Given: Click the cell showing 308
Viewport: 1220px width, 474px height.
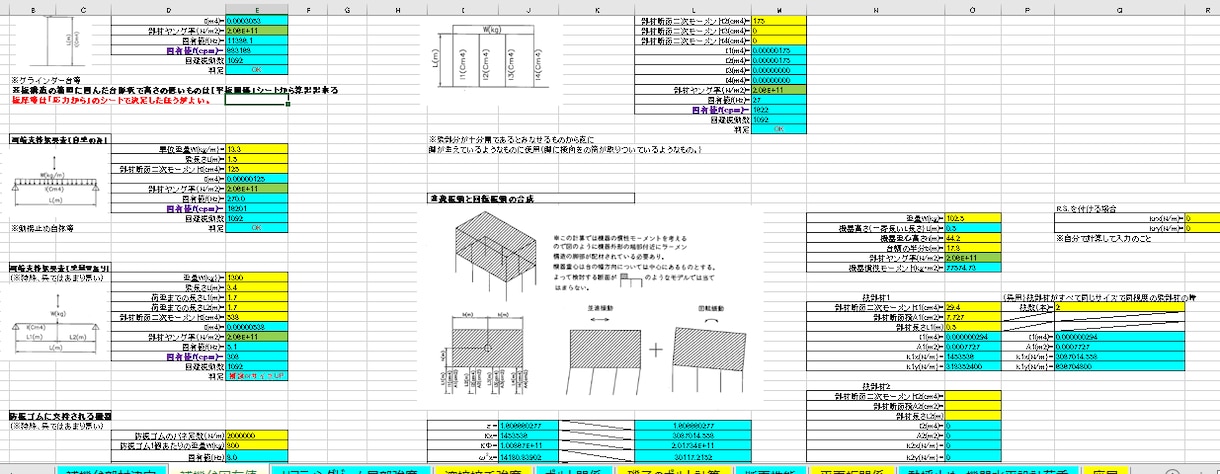Looking at the screenshot, I should tap(257, 356).
